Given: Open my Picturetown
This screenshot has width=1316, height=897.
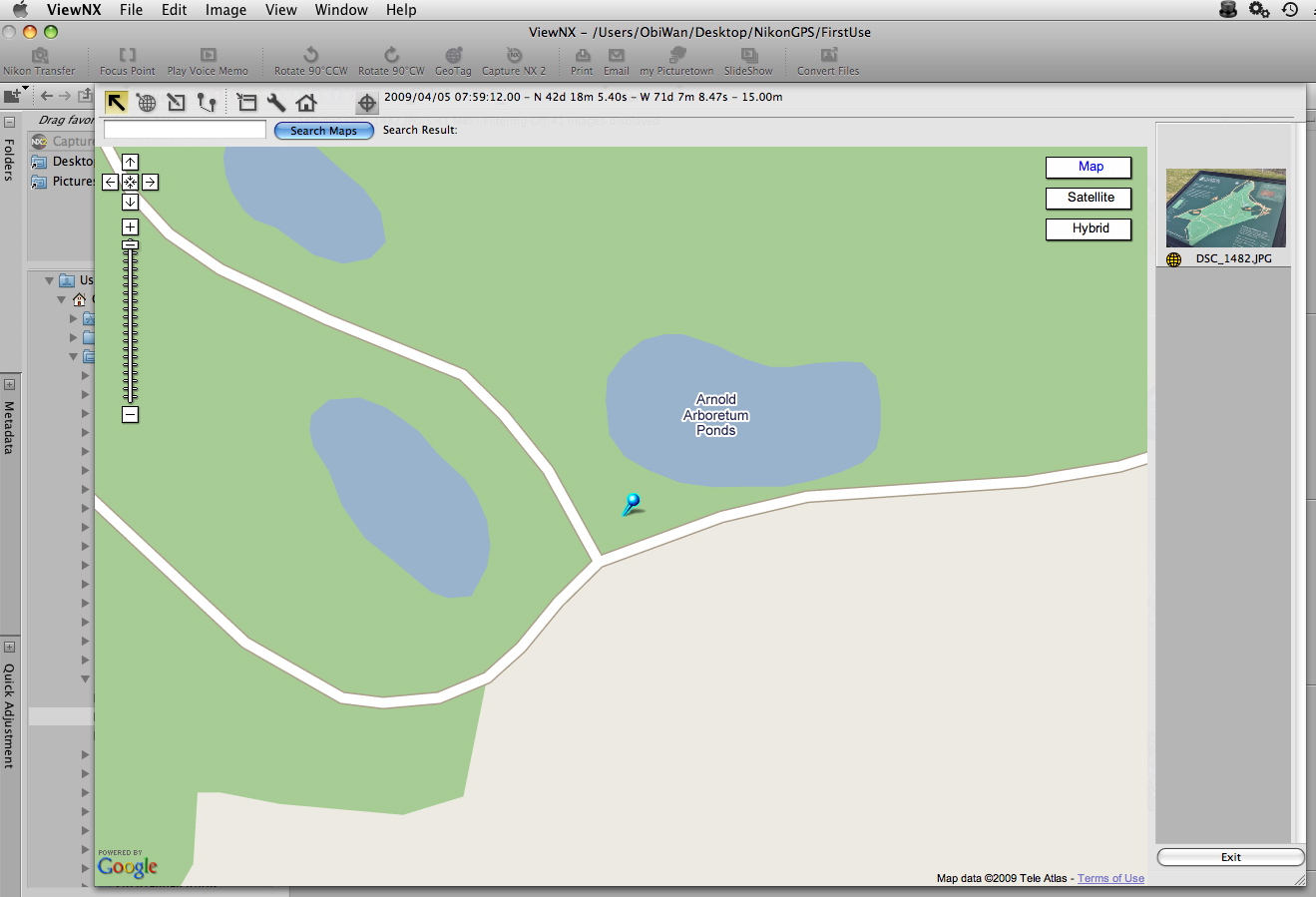Looking at the screenshot, I should 676,61.
